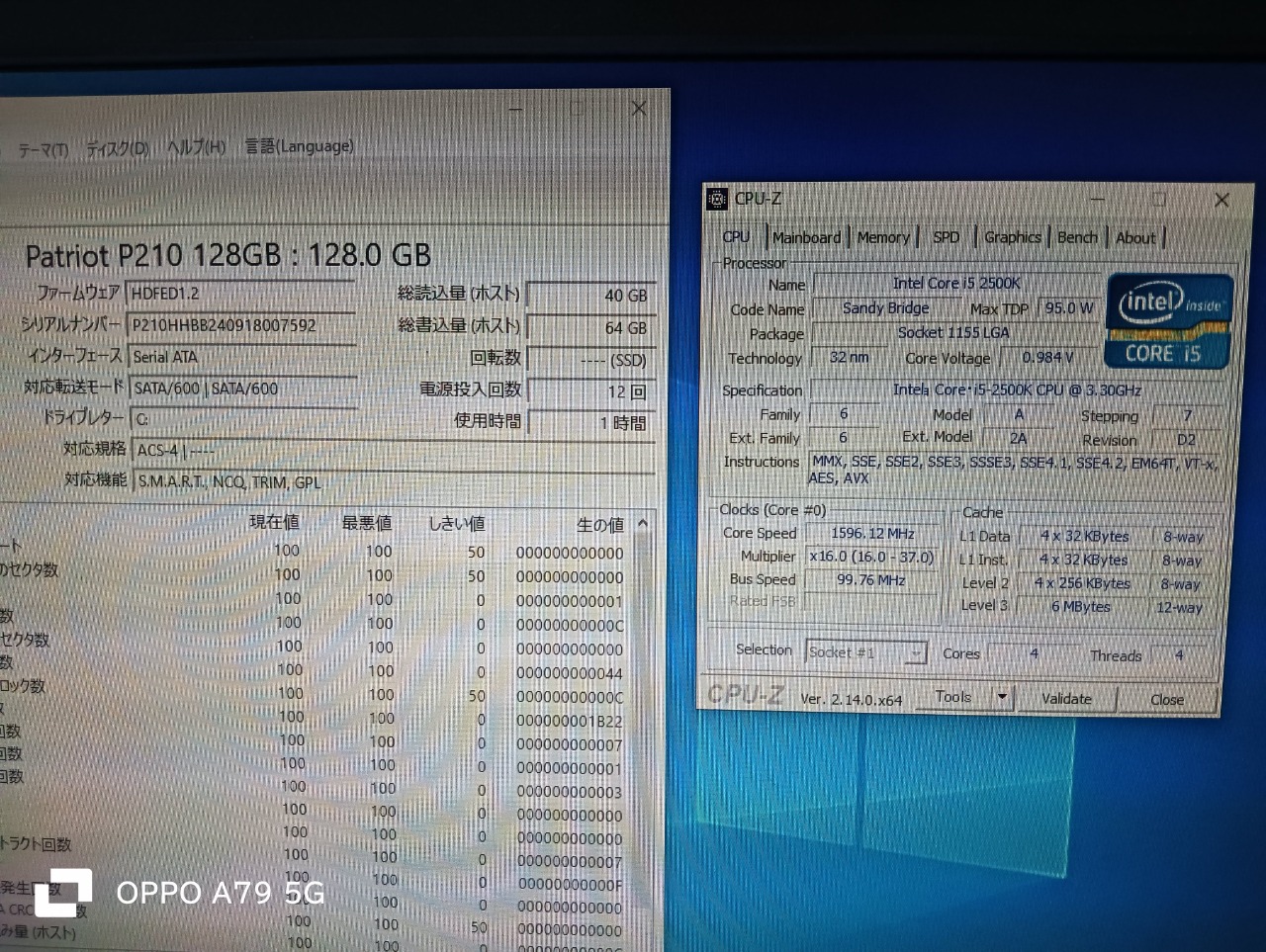
Task: Click the power-on count value 12 回
Action: pos(591,391)
